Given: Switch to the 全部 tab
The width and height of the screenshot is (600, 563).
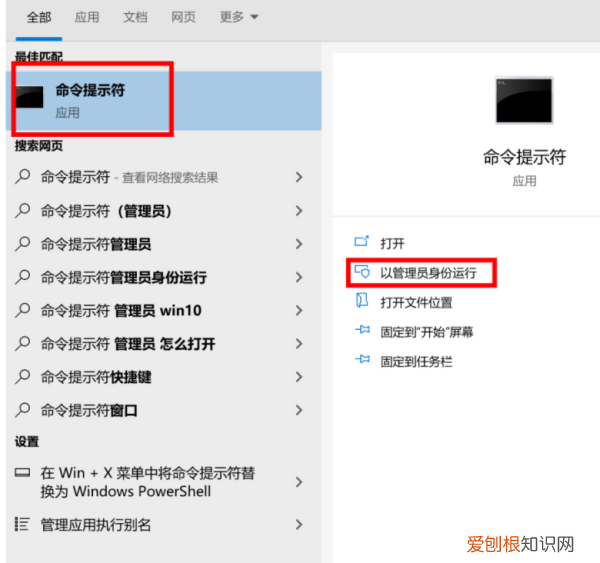Looking at the screenshot, I should pyautogui.click(x=39, y=18).
